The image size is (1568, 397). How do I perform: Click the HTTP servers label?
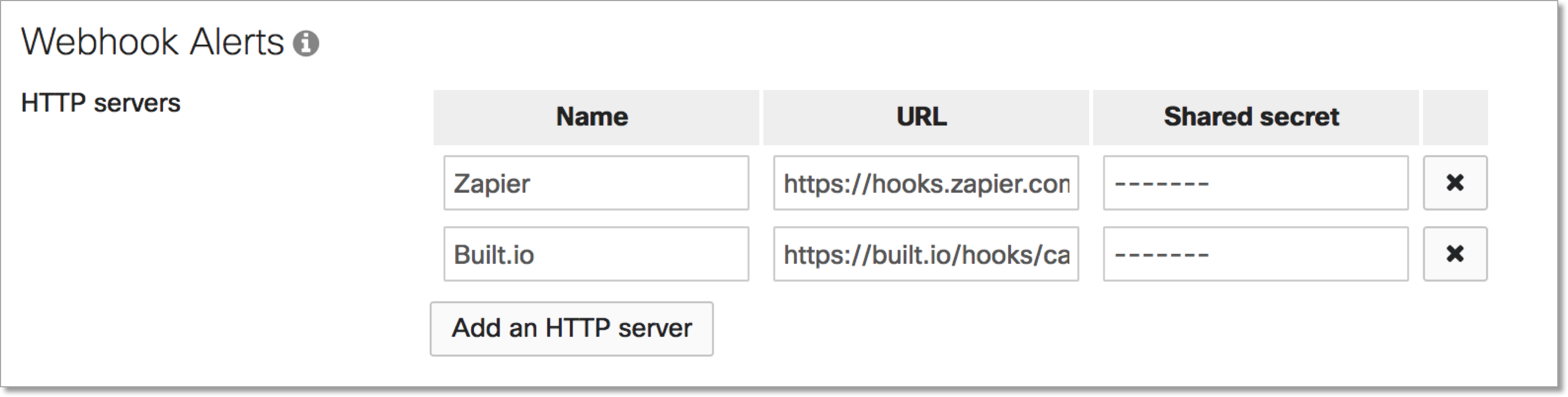(x=100, y=103)
